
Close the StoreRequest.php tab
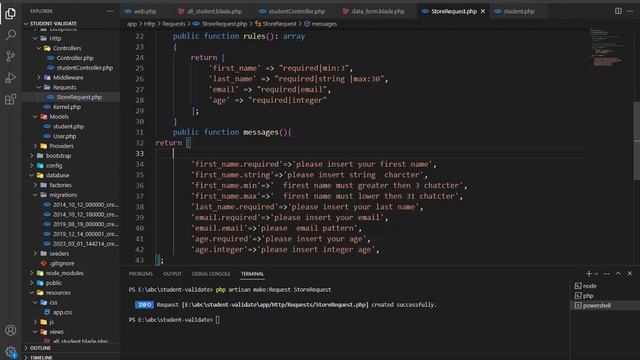[483, 11]
